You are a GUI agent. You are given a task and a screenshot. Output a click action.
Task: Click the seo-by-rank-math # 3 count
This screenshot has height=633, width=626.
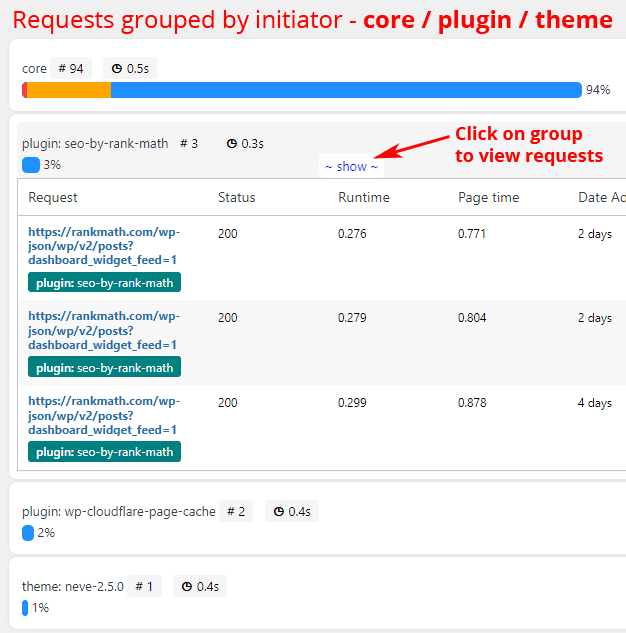(189, 144)
